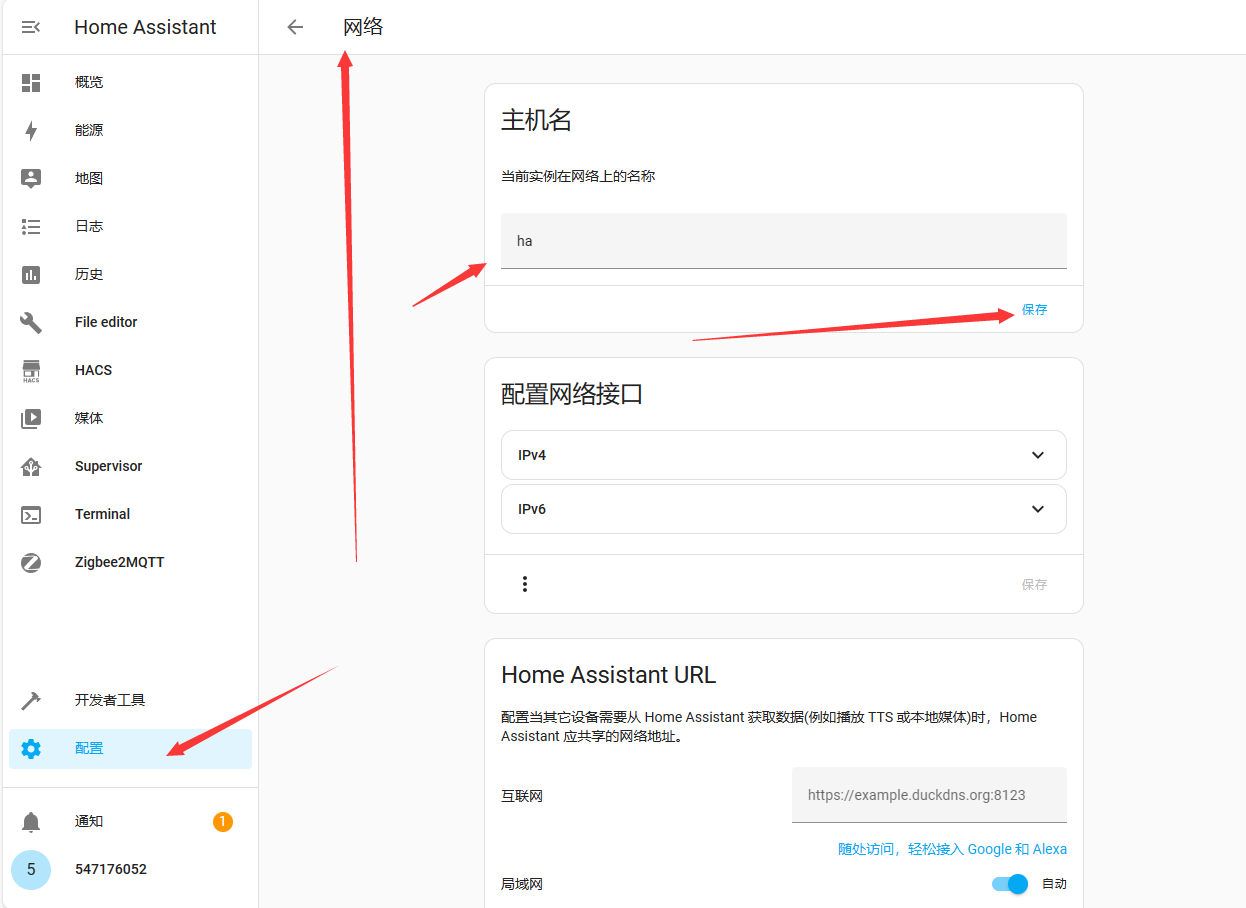The image size is (1246, 908).
Task: View the notification count badge 1
Action: [x=222, y=821]
